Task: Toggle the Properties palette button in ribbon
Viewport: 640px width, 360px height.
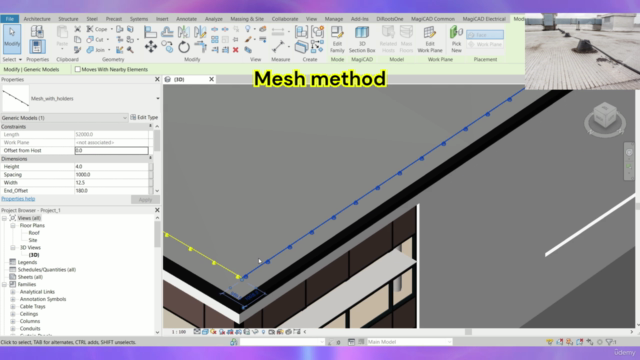Action: (x=37, y=47)
